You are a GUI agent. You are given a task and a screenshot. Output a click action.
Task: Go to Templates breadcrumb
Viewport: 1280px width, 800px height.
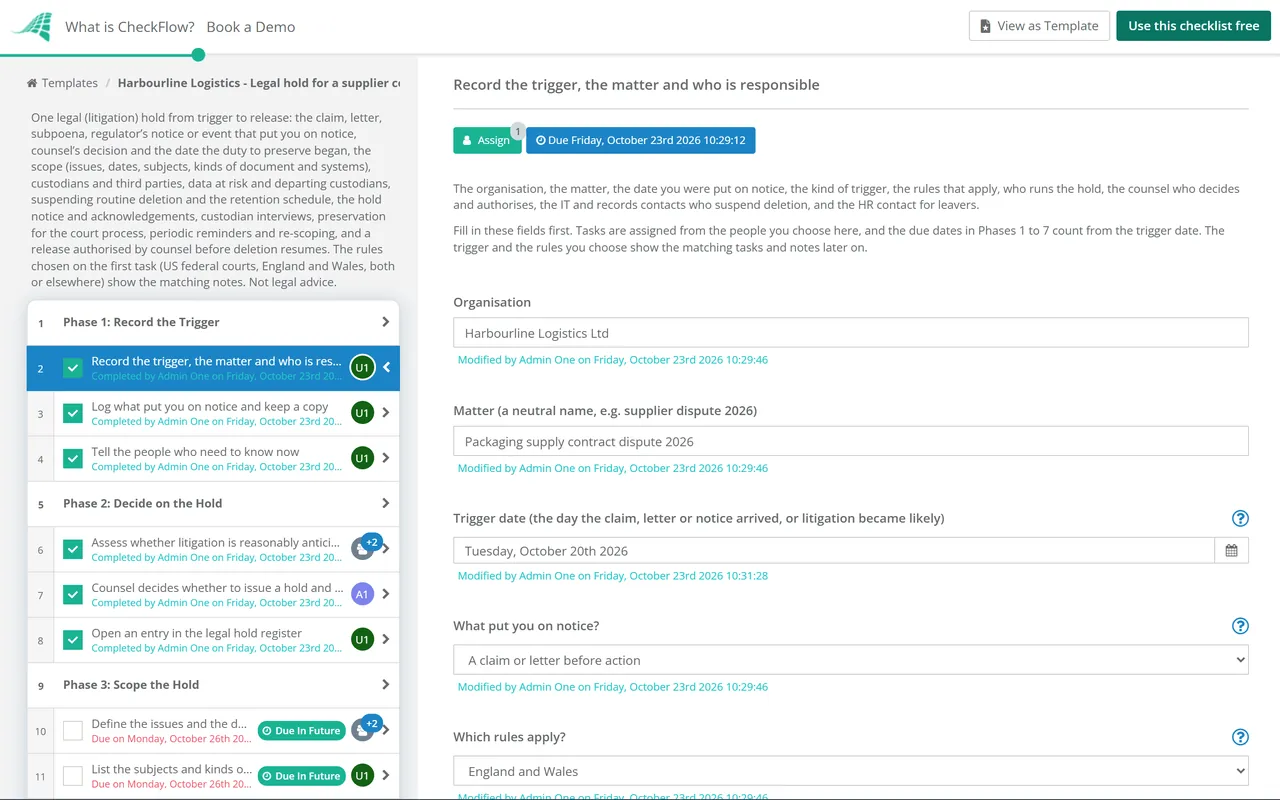coord(70,83)
